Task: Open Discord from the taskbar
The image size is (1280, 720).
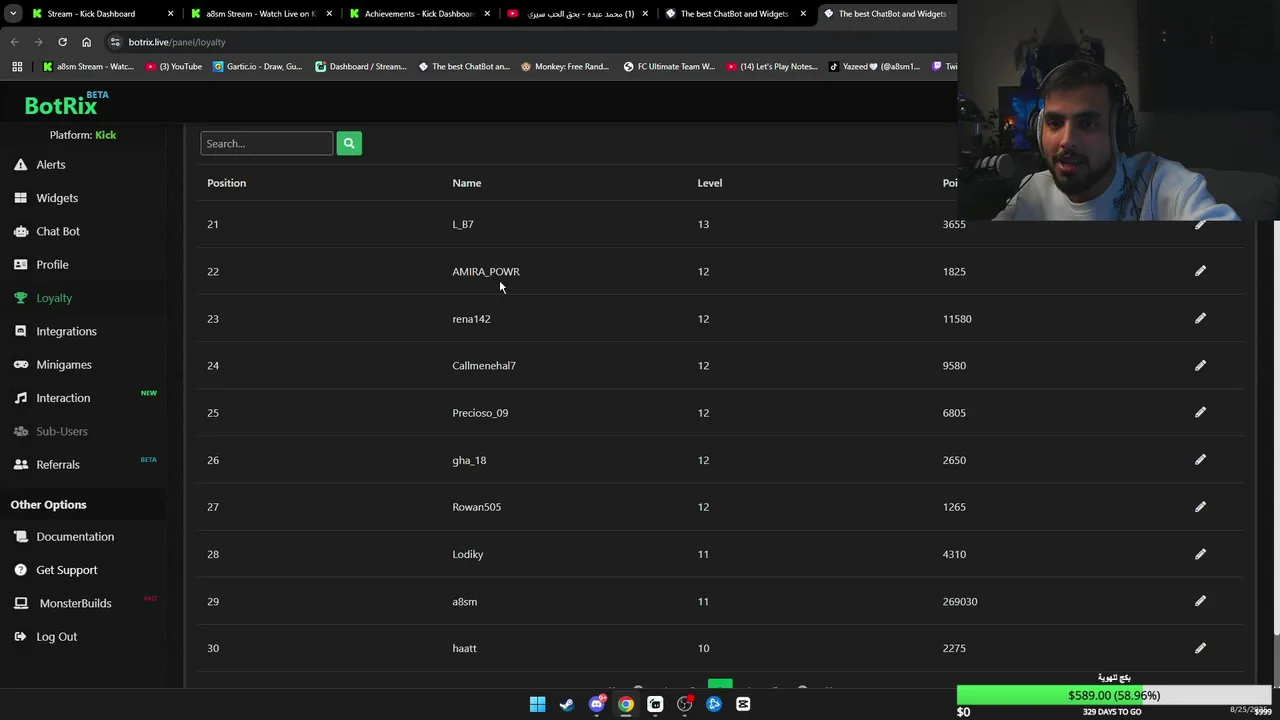Action: (x=597, y=704)
